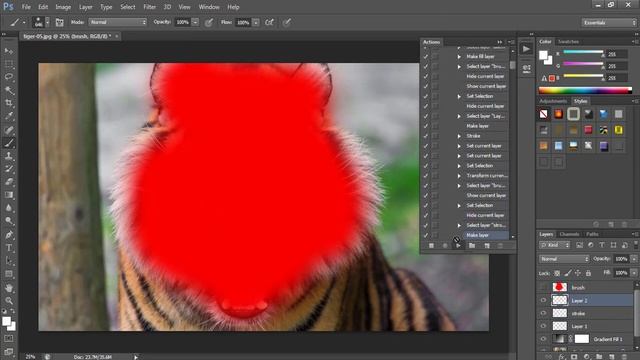This screenshot has height=360, width=640.
Task: Switch to the Channels tab
Action: [569, 234]
